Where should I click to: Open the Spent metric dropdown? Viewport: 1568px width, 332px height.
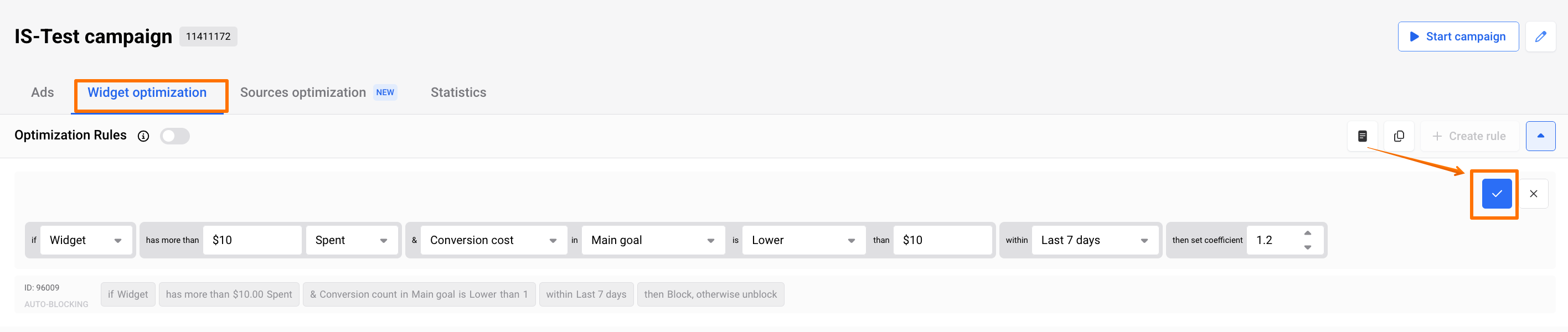click(351, 240)
